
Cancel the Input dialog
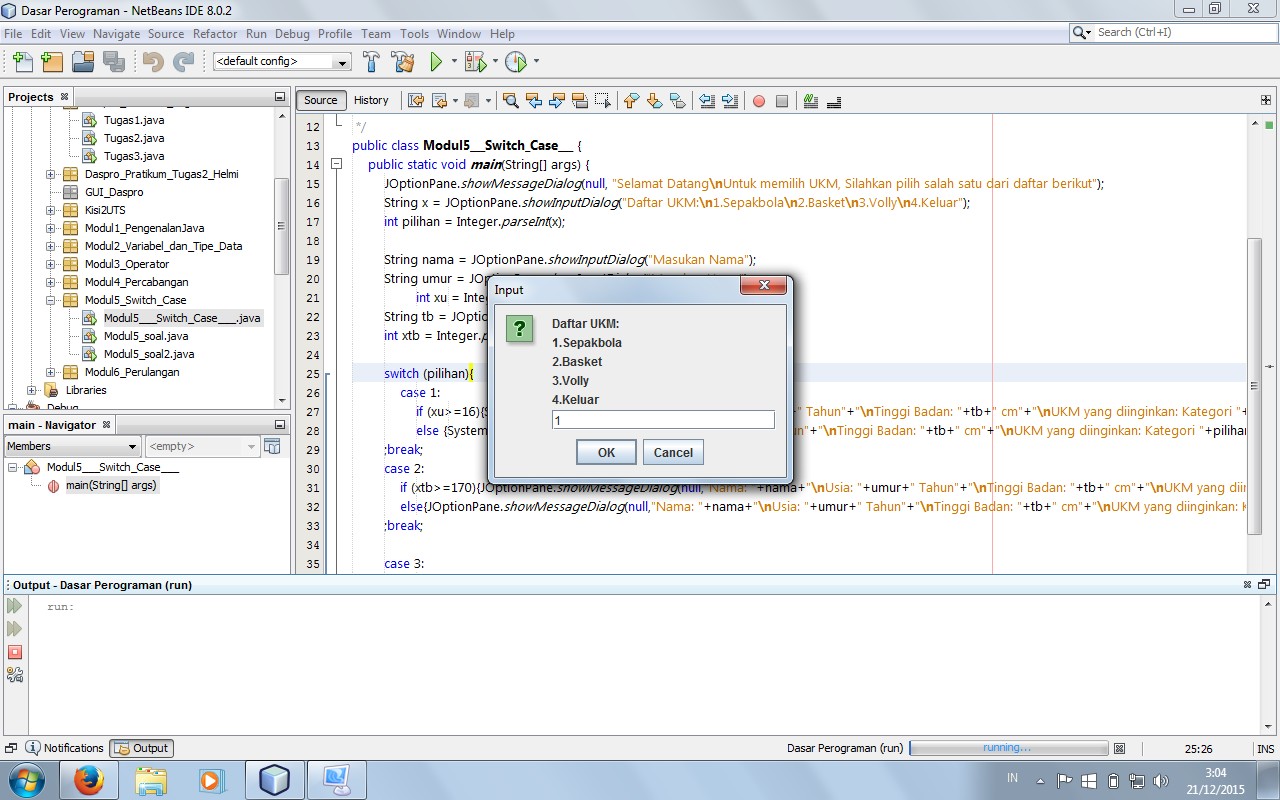pyautogui.click(x=673, y=452)
